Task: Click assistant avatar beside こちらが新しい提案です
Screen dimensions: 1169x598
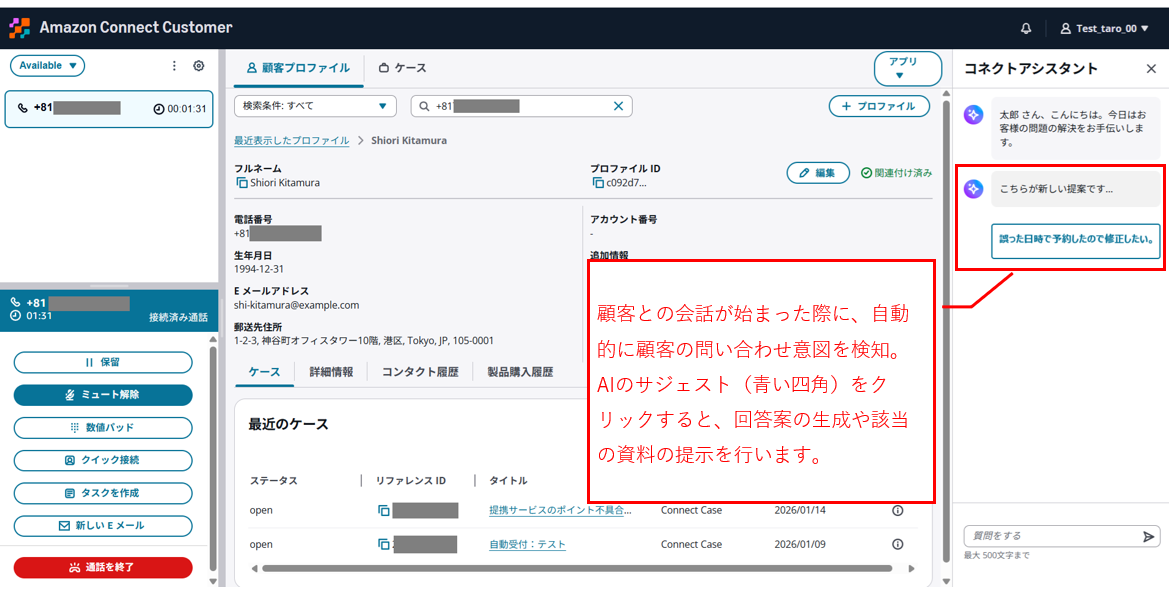Action: (x=972, y=189)
